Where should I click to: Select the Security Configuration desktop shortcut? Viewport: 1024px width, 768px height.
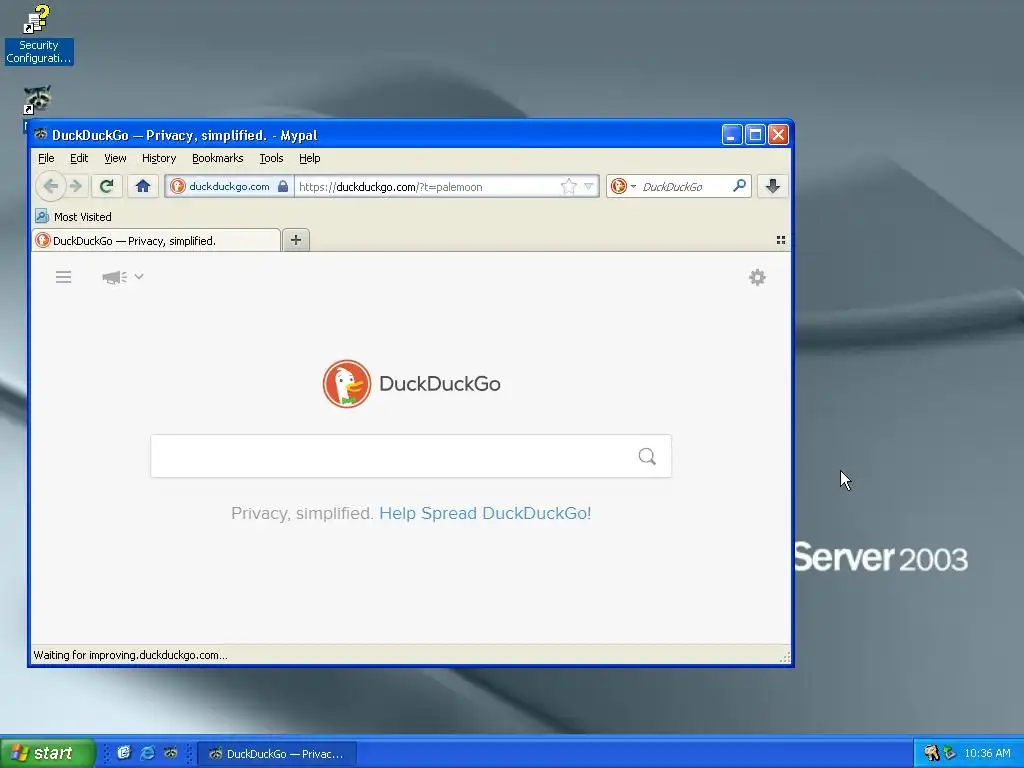(39, 35)
